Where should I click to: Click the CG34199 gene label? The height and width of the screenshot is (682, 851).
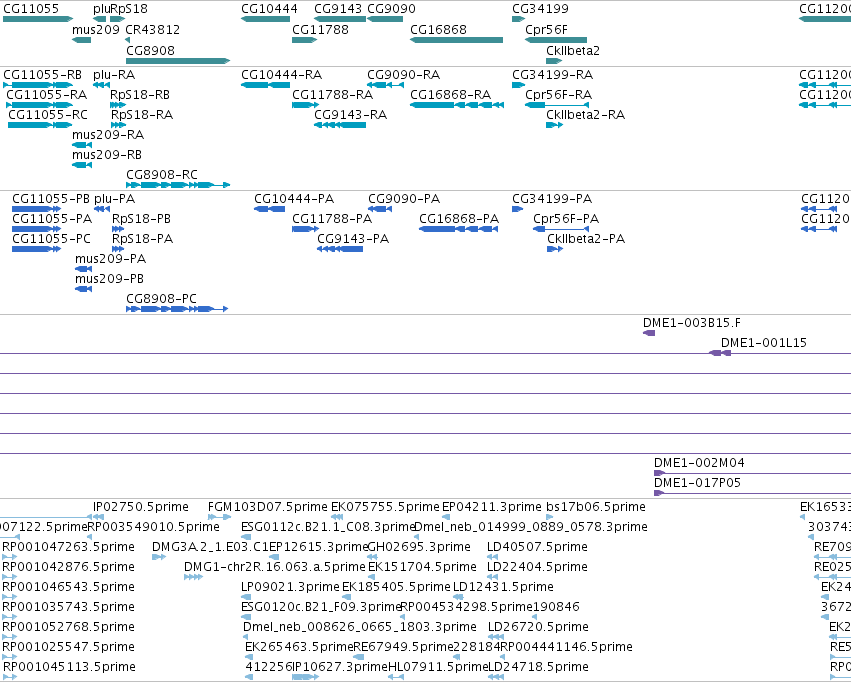coord(541,9)
